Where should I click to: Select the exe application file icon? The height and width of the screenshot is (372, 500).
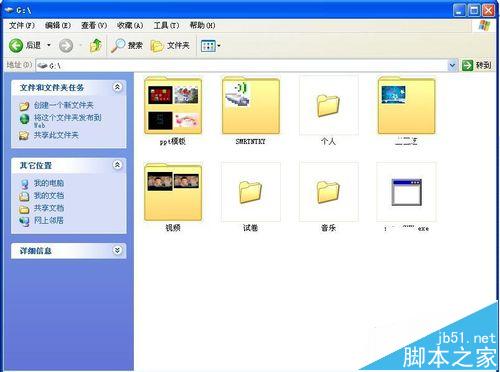406,192
